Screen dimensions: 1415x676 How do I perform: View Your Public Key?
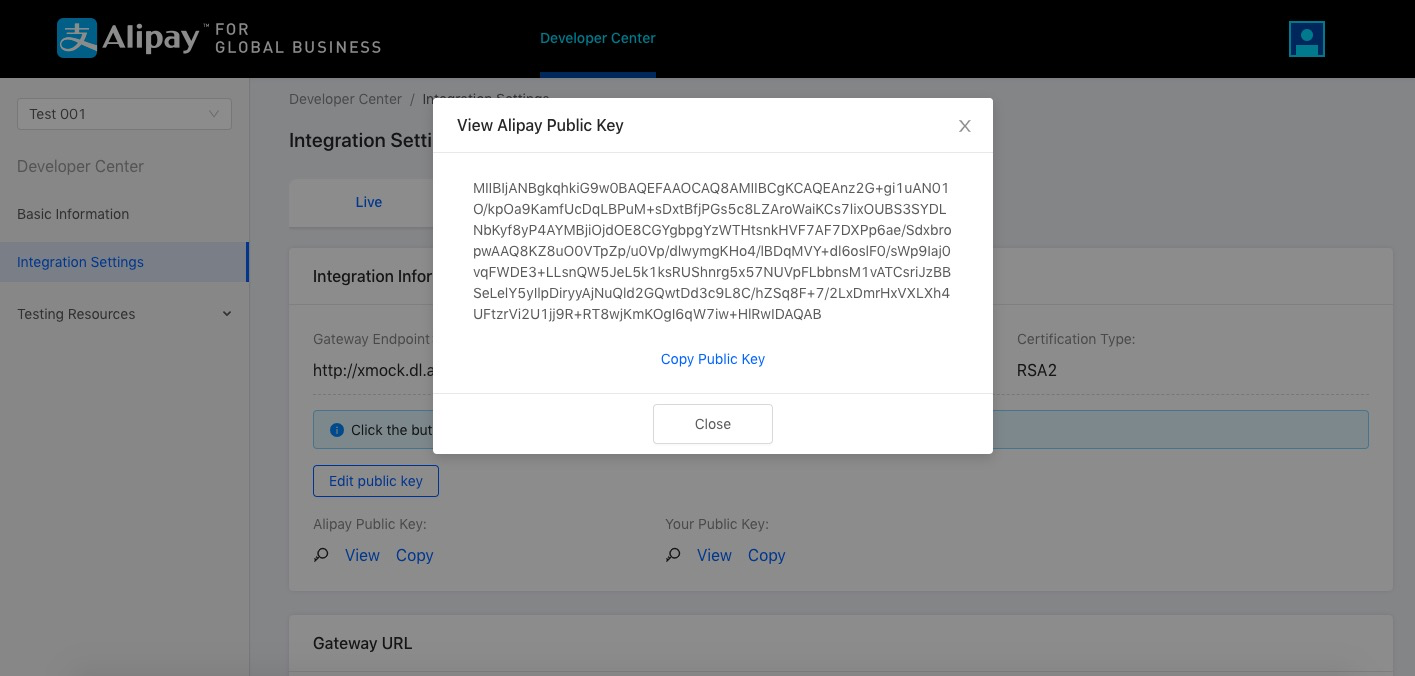pyautogui.click(x=714, y=555)
